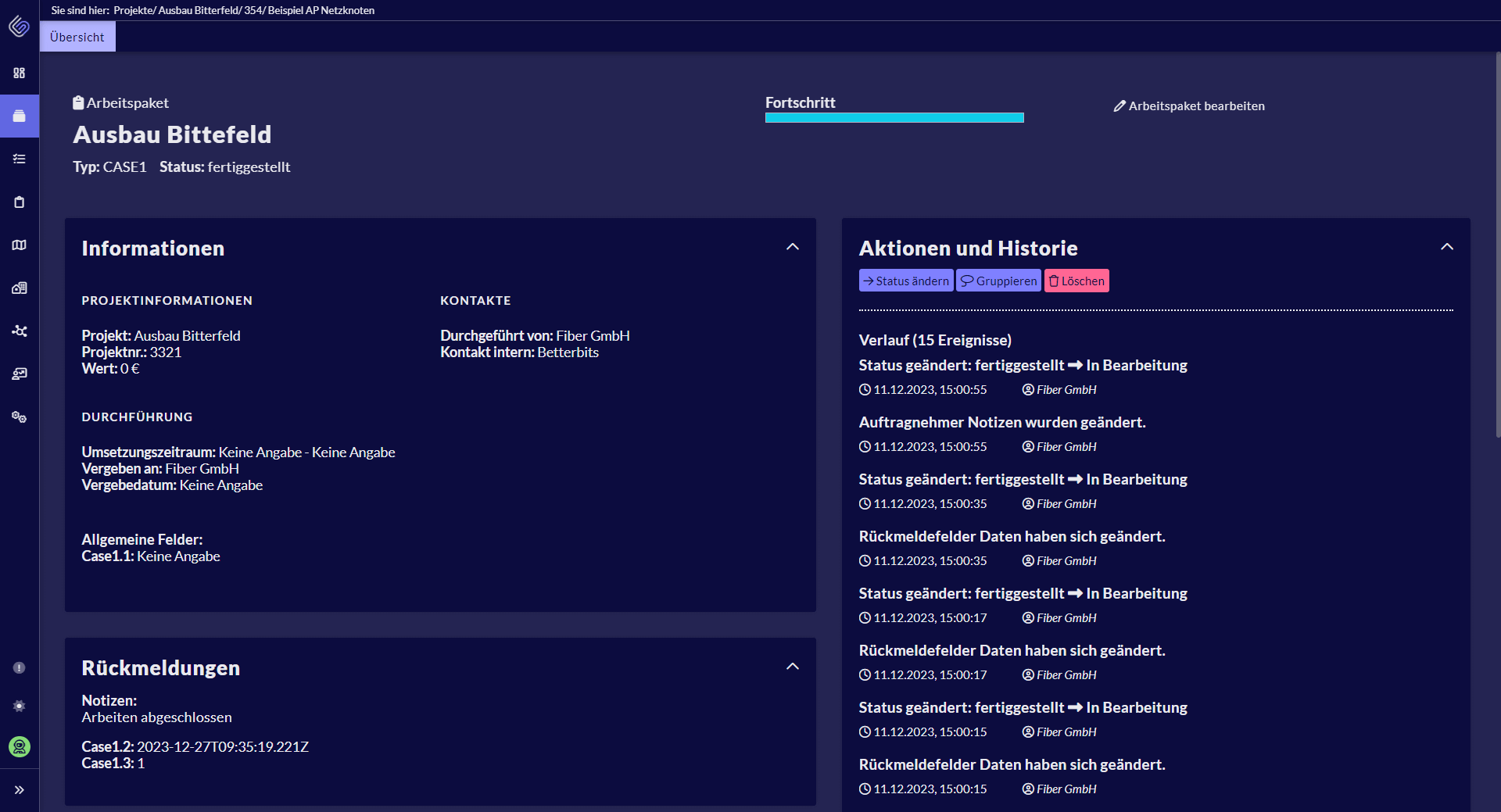The width and height of the screenshot is (1501, 812).
Task: Open the green user avatar icon
Action: 20,747
